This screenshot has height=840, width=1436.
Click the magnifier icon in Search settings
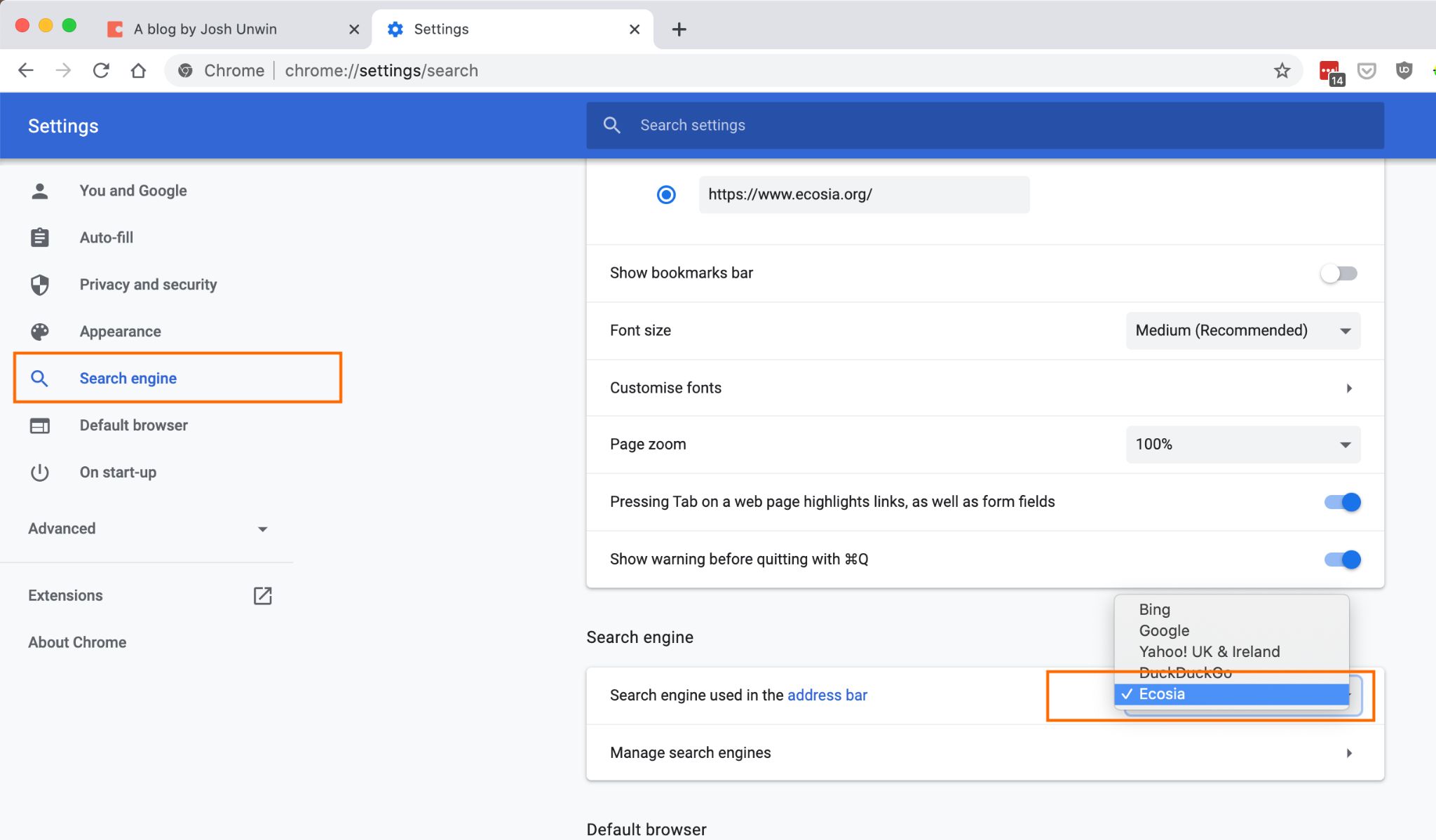tap(611, 125)
